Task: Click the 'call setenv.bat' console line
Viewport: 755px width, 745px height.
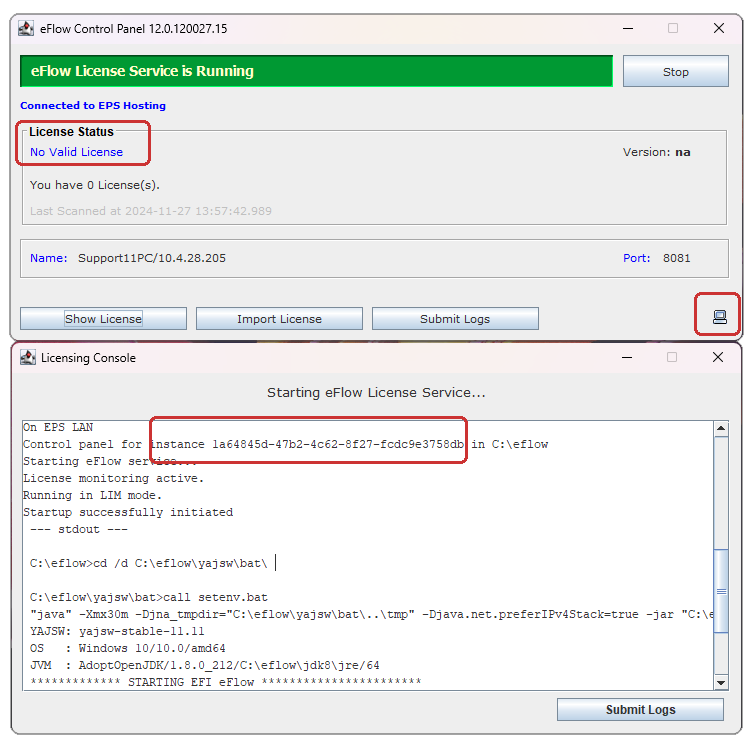Action: coord(149,597)
